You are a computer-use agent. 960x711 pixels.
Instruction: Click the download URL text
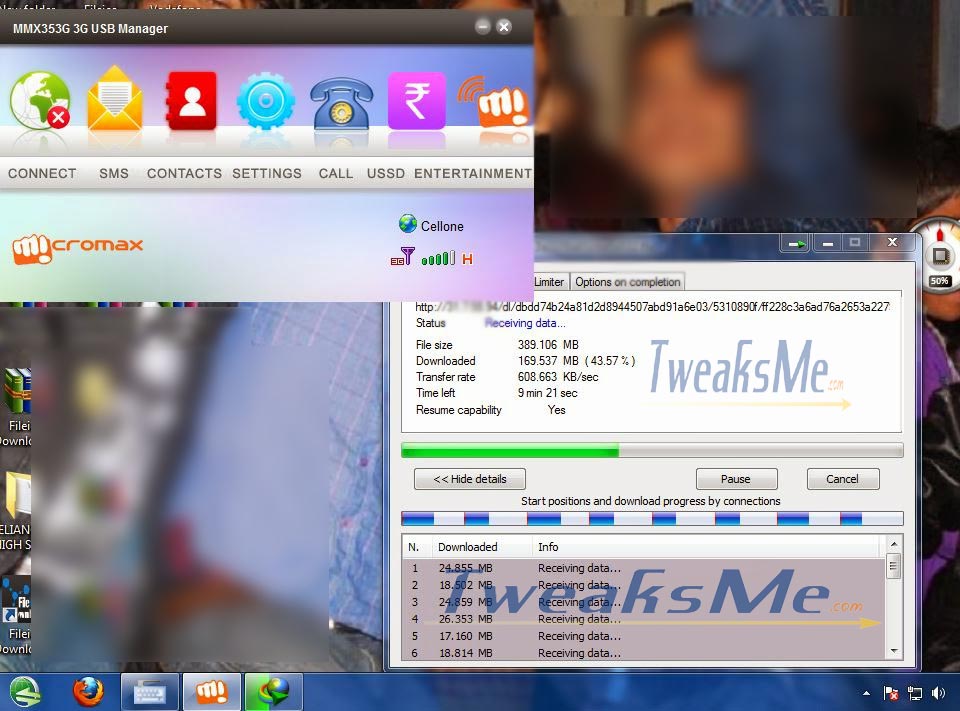coord(653,307)
